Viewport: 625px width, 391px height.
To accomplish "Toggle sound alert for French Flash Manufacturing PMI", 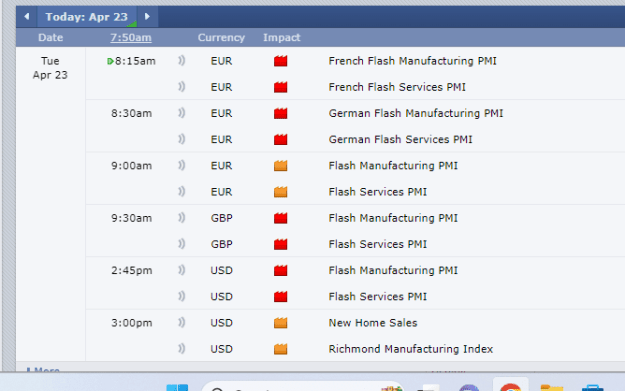I will (181, 61).
